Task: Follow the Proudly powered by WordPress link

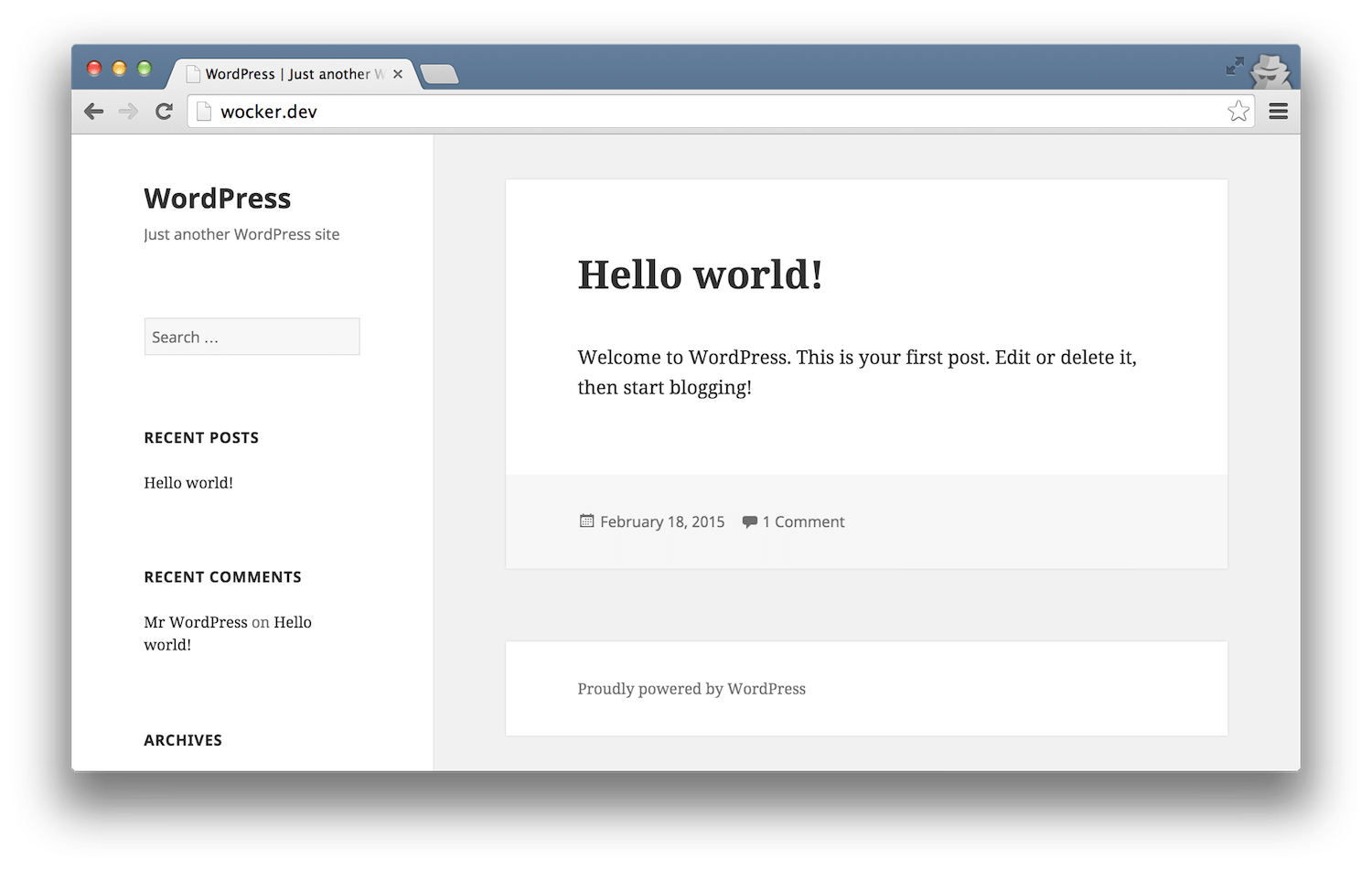Action: [x=691, y=689]
